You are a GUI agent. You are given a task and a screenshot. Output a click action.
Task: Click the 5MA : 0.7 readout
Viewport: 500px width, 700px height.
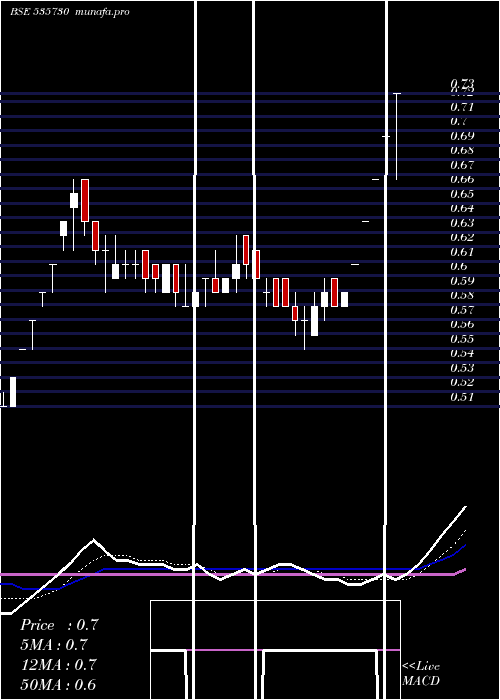(x=54, y=645)
